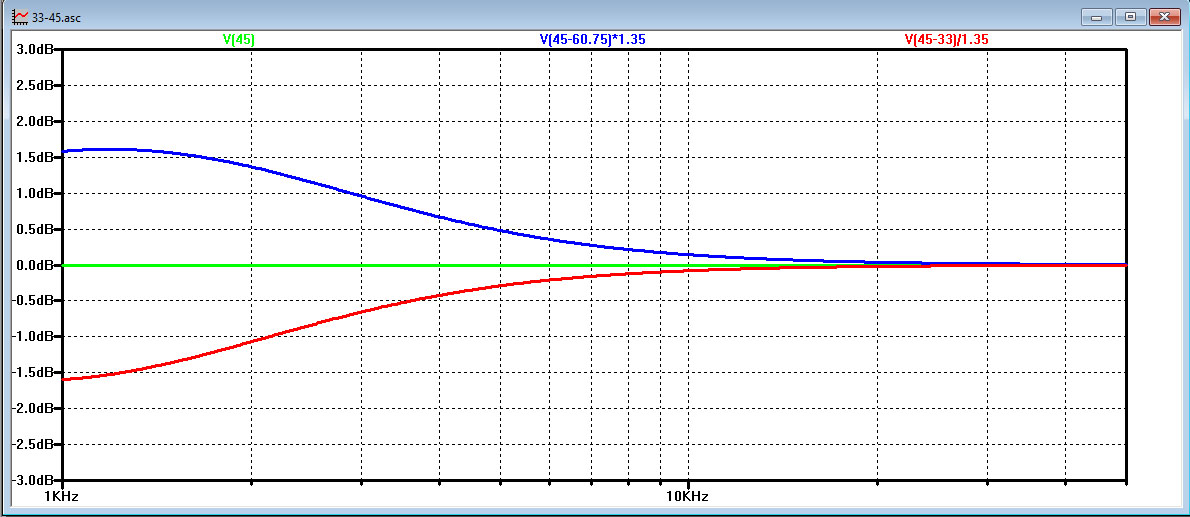The width and height of the screenshot is (1190, 517).
Task: Click the 3.0dB axis label
Action: 34,49
